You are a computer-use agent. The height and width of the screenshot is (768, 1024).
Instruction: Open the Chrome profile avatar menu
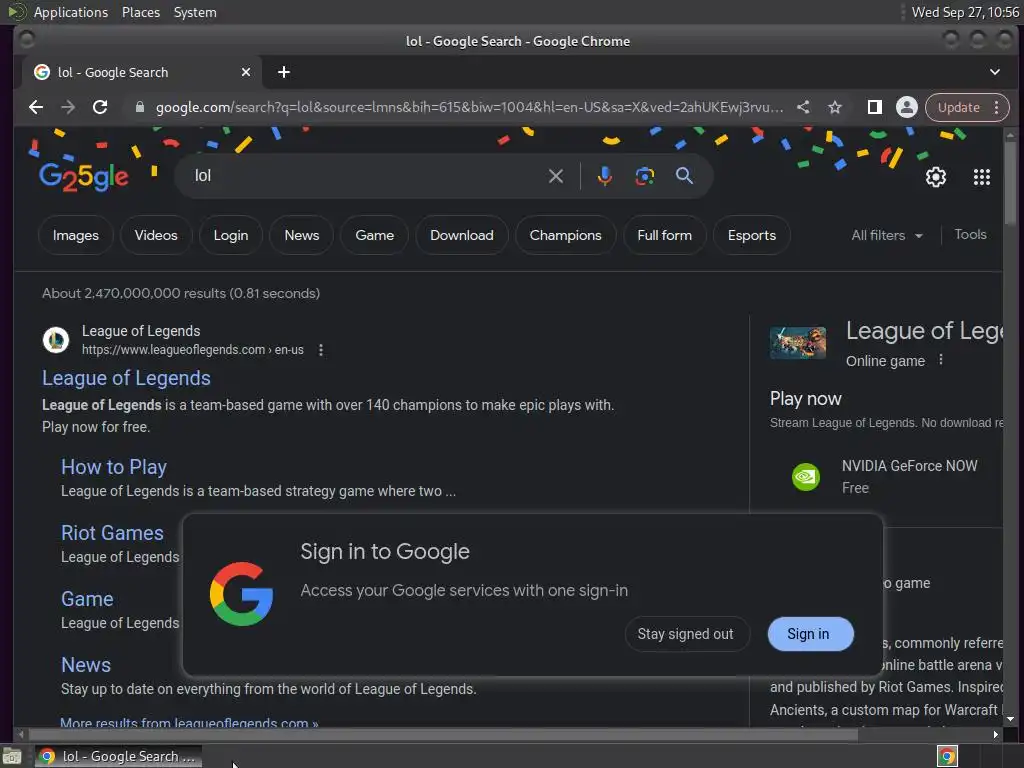pyautogui.click(x=906, y=107)
